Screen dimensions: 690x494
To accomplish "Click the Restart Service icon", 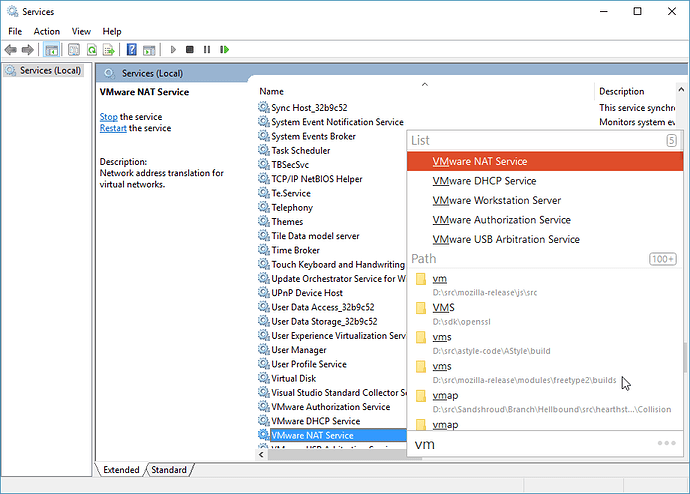I will click(224, 50).
